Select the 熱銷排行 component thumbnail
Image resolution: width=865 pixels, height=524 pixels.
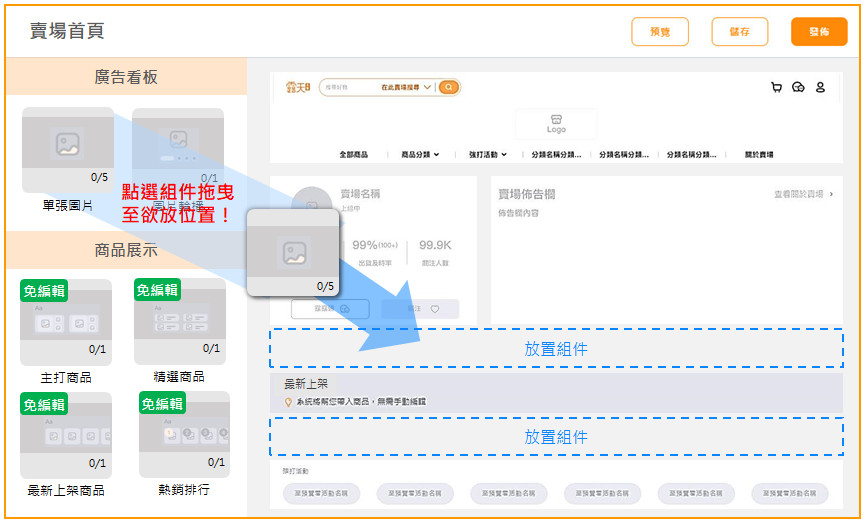(x=184, y=435)
